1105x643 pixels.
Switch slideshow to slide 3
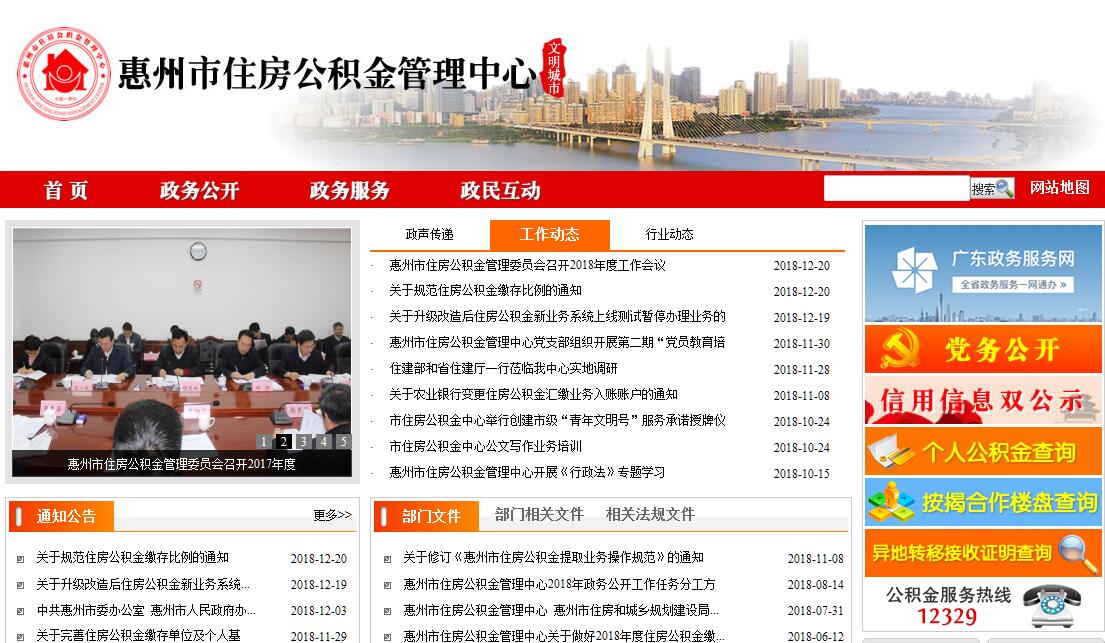(x=303, y=441)
